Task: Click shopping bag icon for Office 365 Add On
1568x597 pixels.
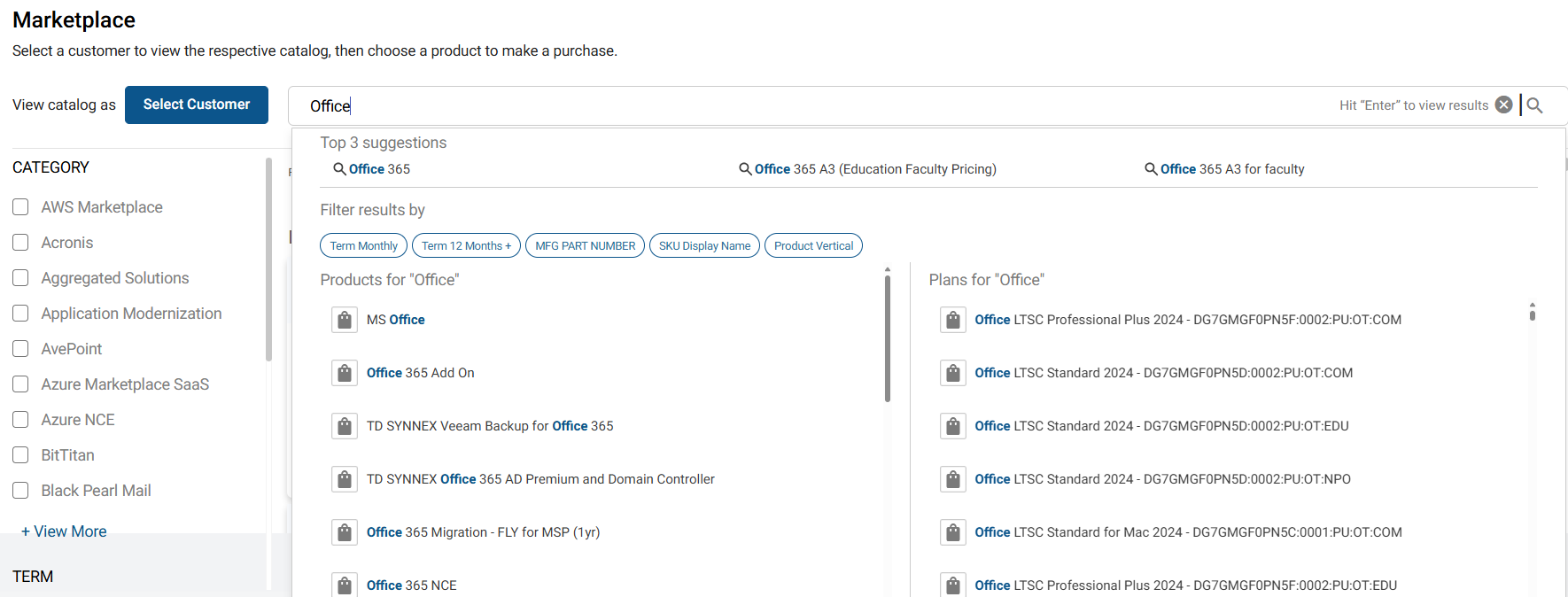Action: click(x=345, y=373)
